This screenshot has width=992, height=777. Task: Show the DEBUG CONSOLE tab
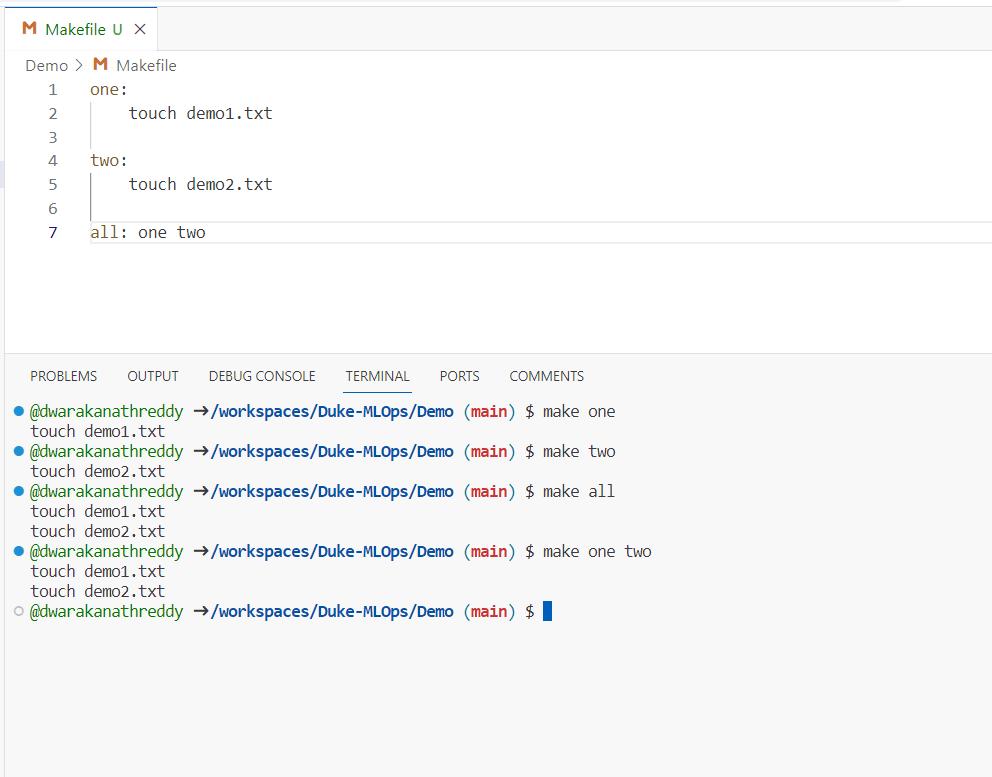(262, 376)
